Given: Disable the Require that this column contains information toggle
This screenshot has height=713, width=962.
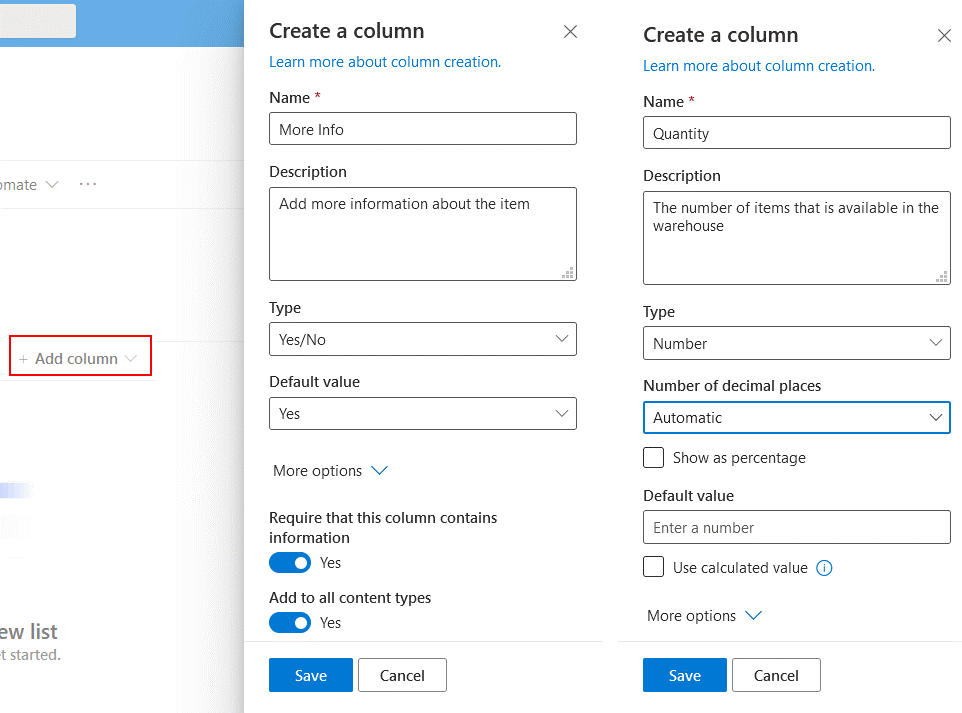Looking at the screenshot, I should pos(290,562).
